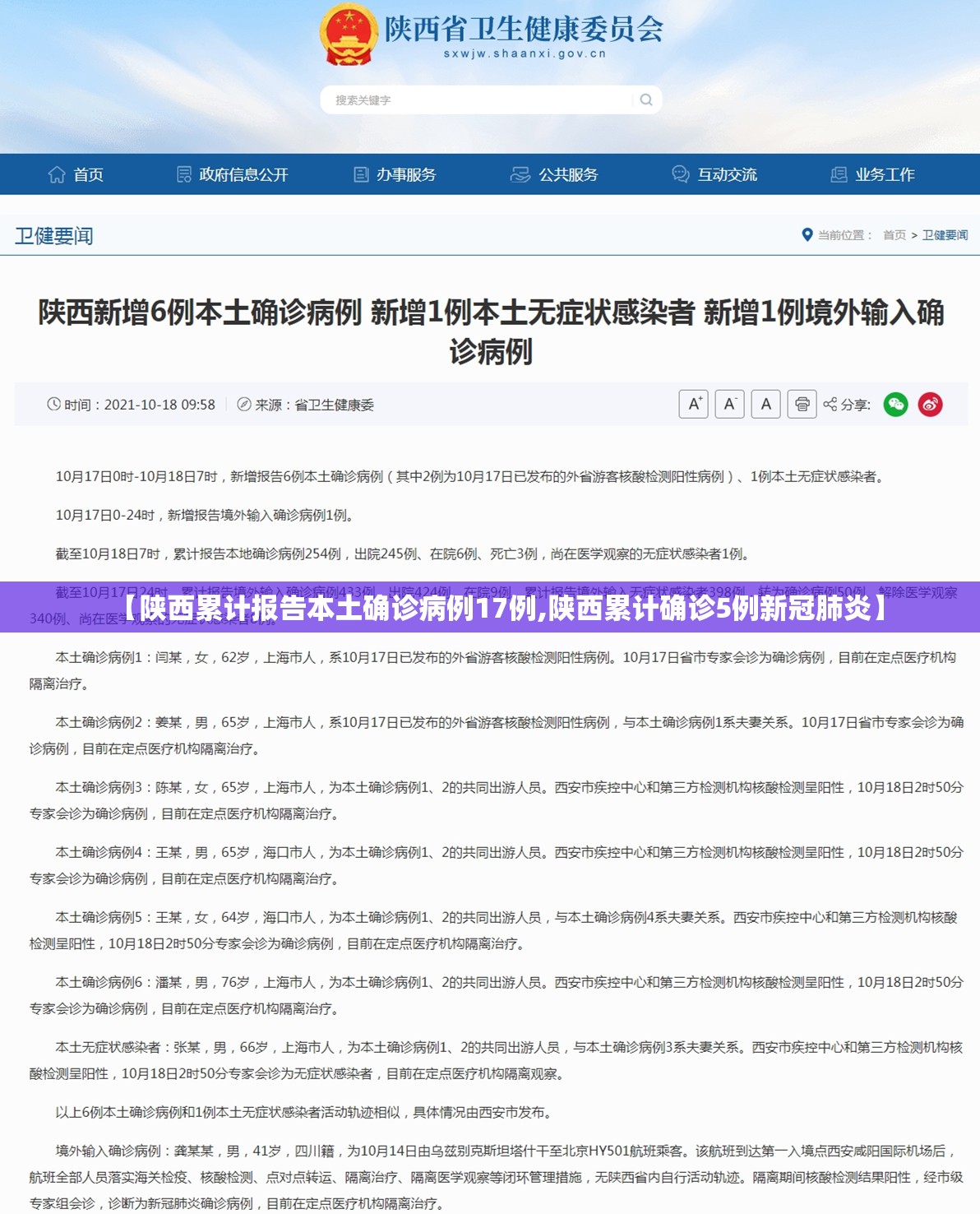This screenshot has height=1214, width=980.
Task: Click paragraph starting 10月17日0-24时
Action: [x=206, y=515]
